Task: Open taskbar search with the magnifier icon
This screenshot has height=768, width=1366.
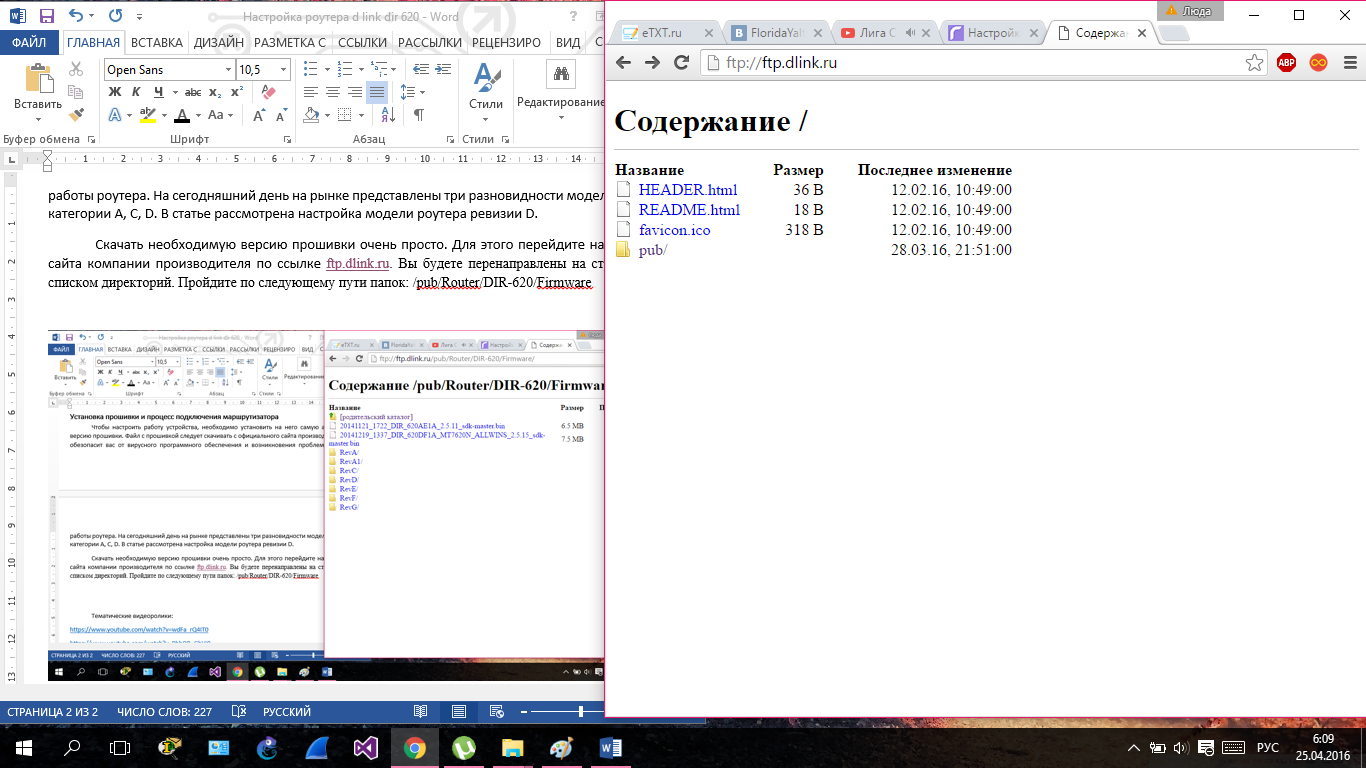Action: click(x=72, y=748)
